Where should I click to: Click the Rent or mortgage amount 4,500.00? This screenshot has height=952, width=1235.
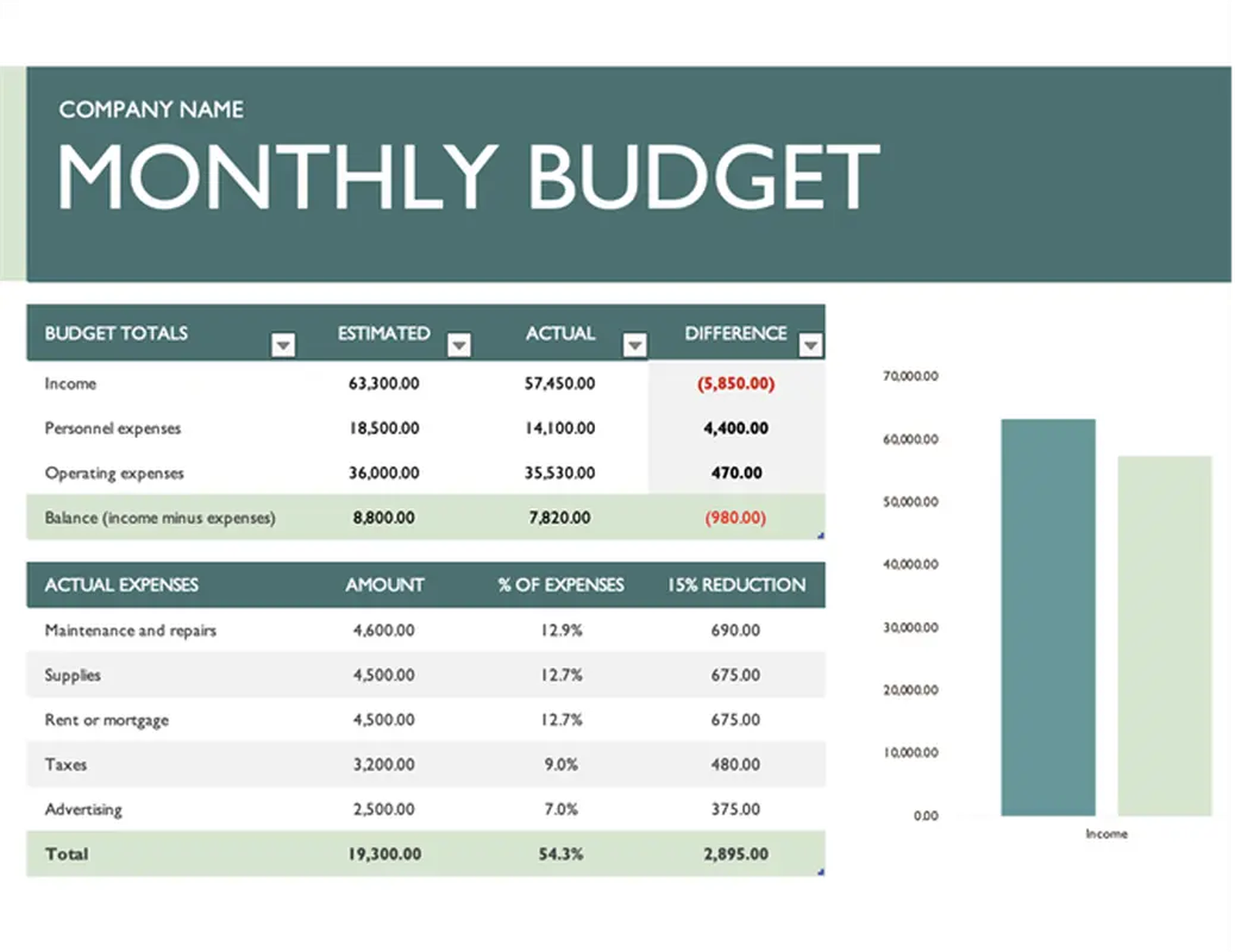[x=384, y=720]
